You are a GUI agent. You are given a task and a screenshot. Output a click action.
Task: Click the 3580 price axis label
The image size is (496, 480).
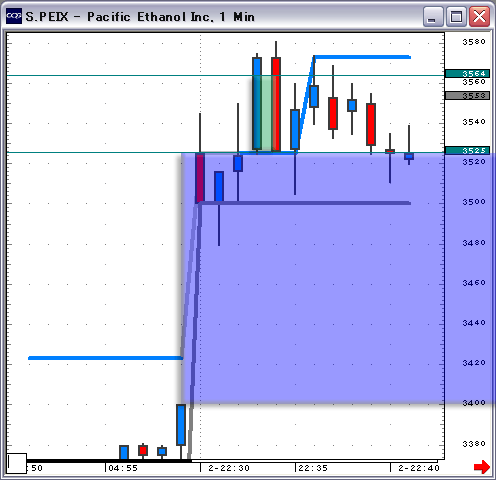coord(474,42)
